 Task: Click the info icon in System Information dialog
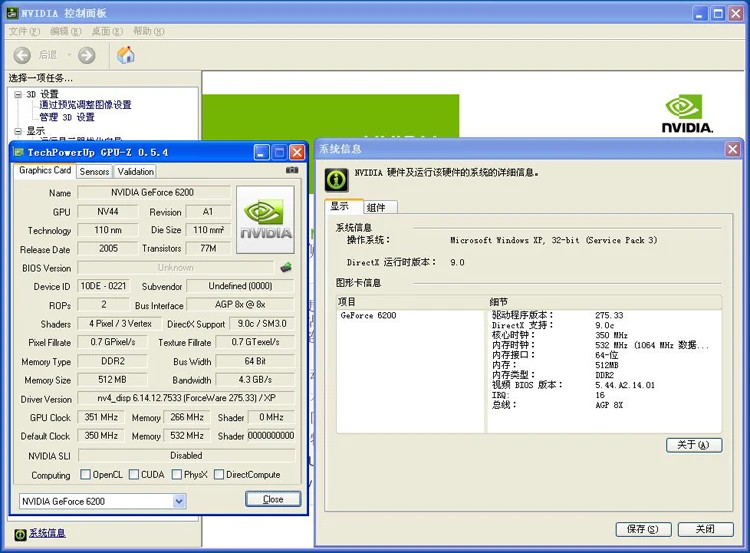tap(336, 180)
